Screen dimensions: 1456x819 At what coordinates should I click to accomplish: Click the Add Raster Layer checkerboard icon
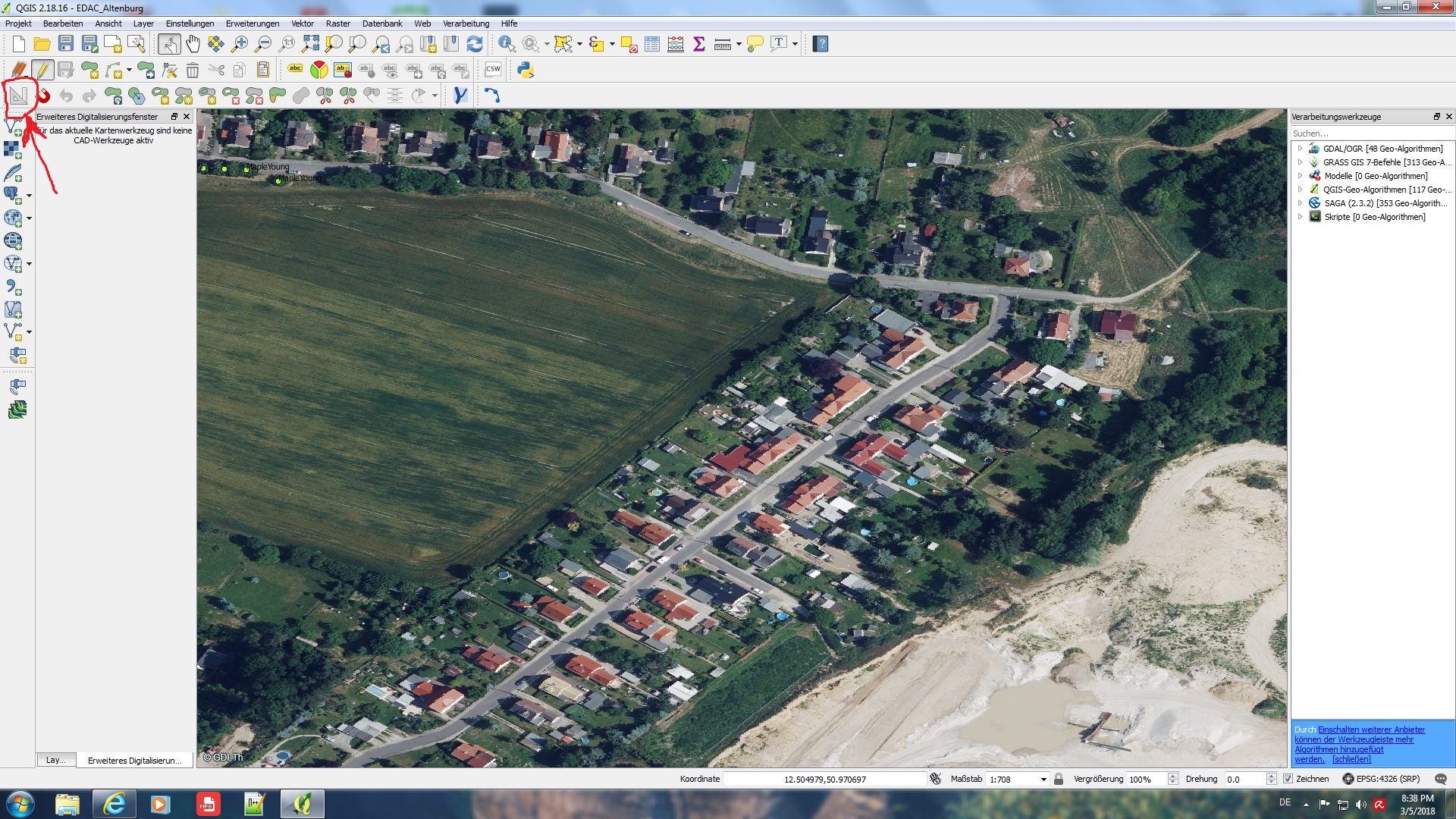(x=13, y=149)
